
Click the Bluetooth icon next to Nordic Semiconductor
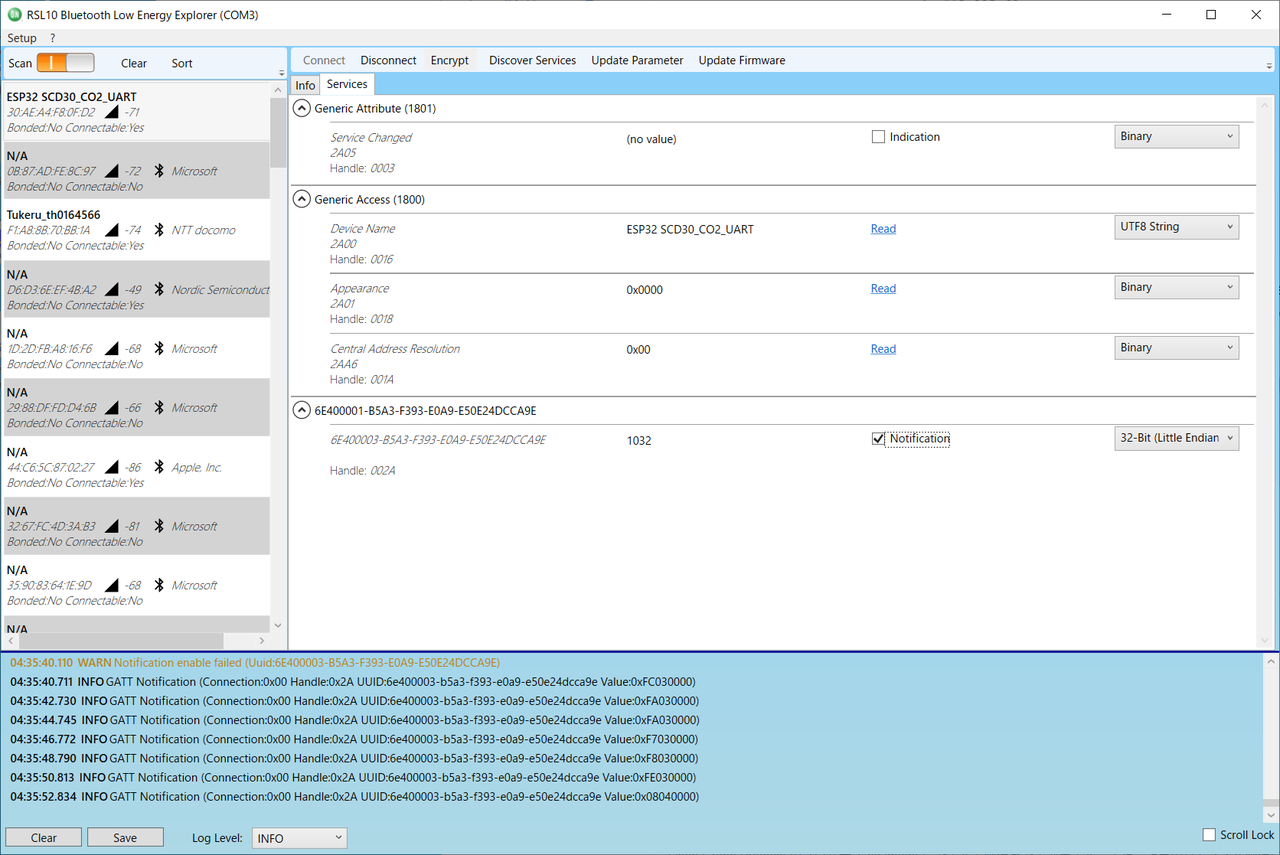coord(158,290)
